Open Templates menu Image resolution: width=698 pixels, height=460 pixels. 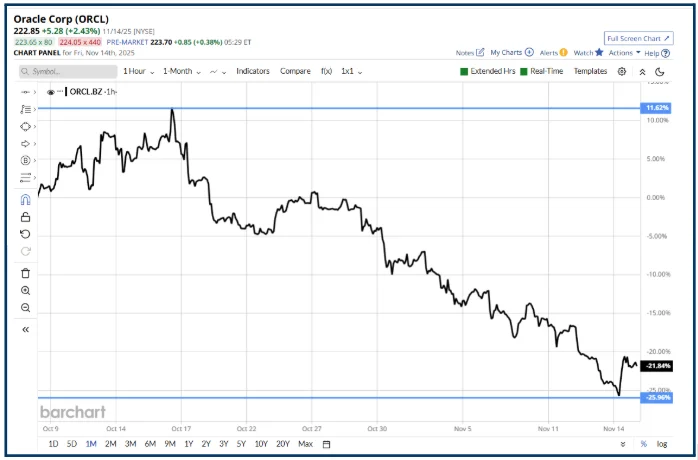point(590,71)
